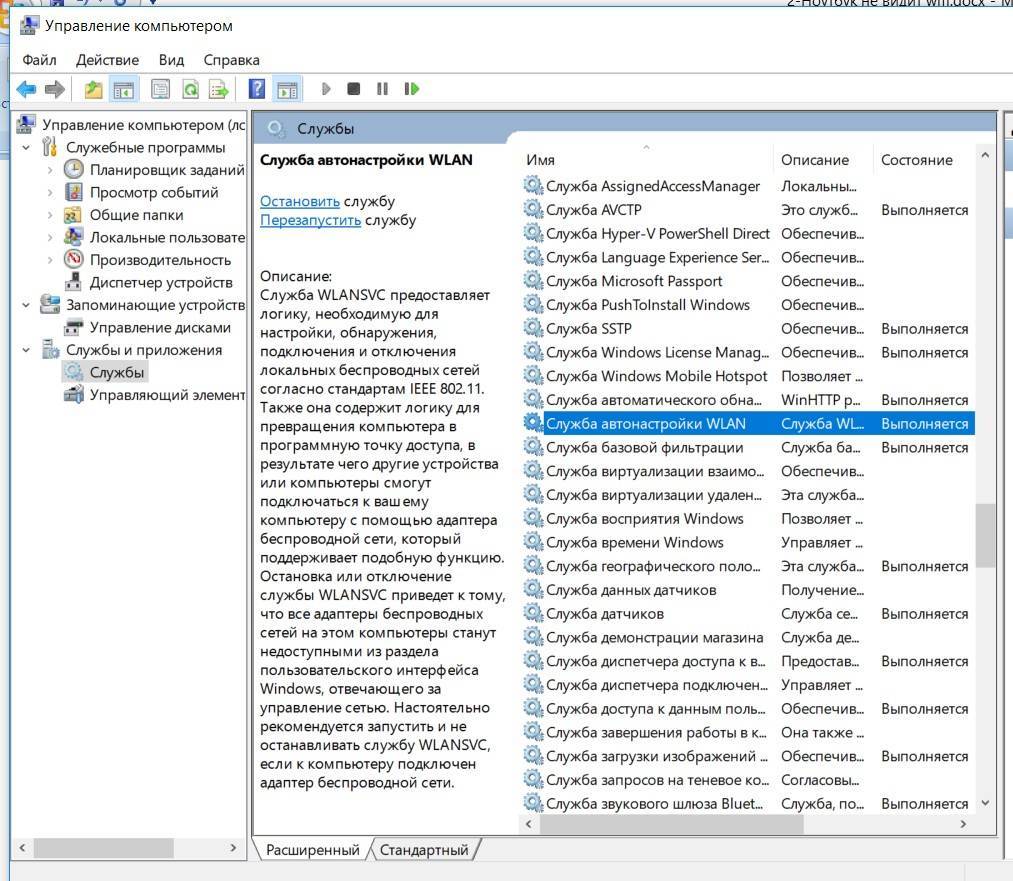1013x881 pixels.
Task: Switch to the Стандартный tab
Action: 424,850
